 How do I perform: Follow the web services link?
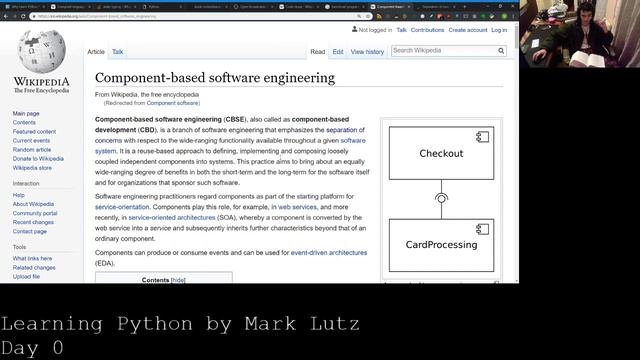[297, 207]
